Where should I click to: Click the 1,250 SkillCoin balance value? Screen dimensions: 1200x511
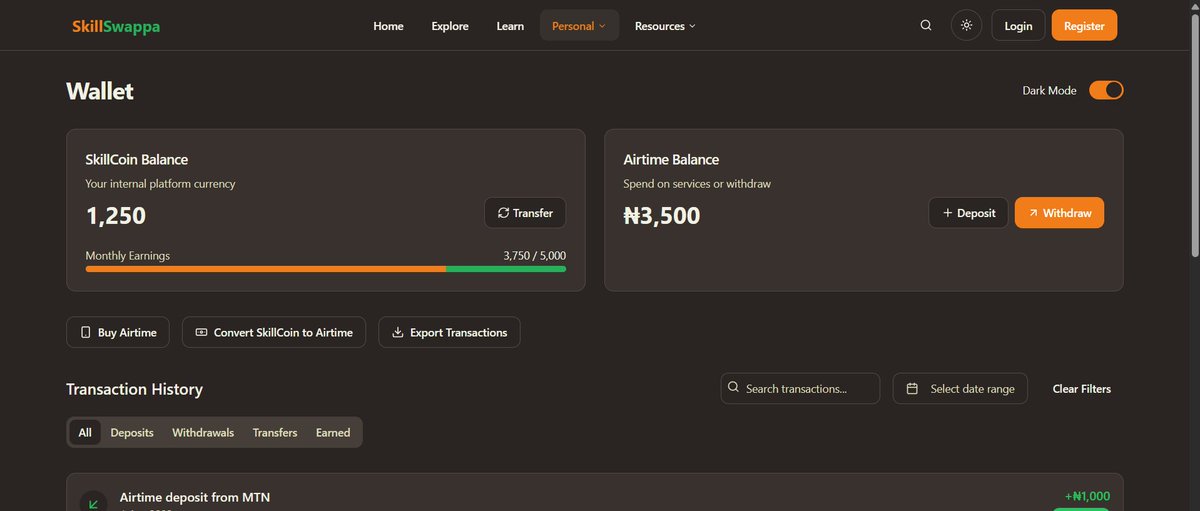pos(116,215)
